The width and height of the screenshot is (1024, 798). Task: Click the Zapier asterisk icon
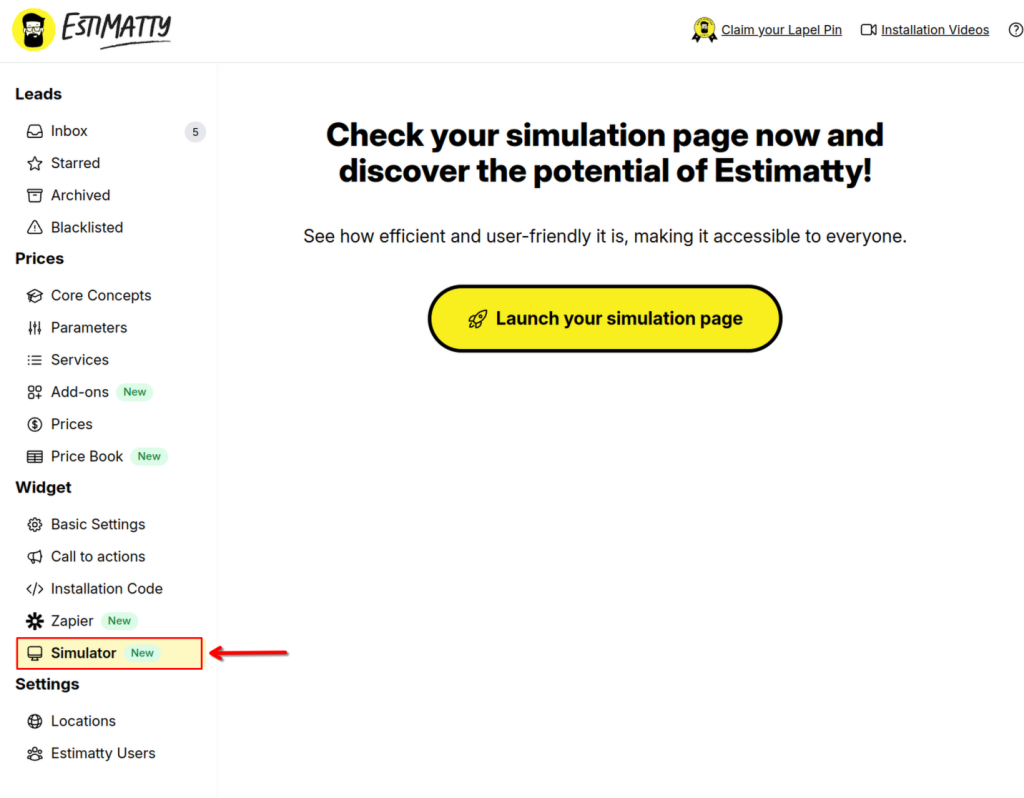tap(35, 621)
